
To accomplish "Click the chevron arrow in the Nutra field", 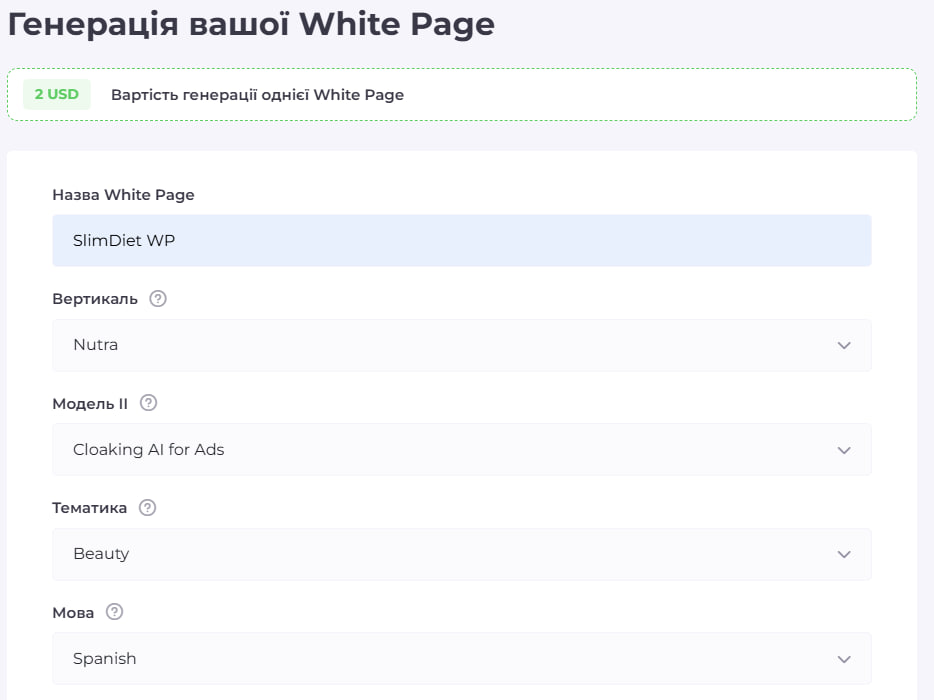I will tap(843, 345).
